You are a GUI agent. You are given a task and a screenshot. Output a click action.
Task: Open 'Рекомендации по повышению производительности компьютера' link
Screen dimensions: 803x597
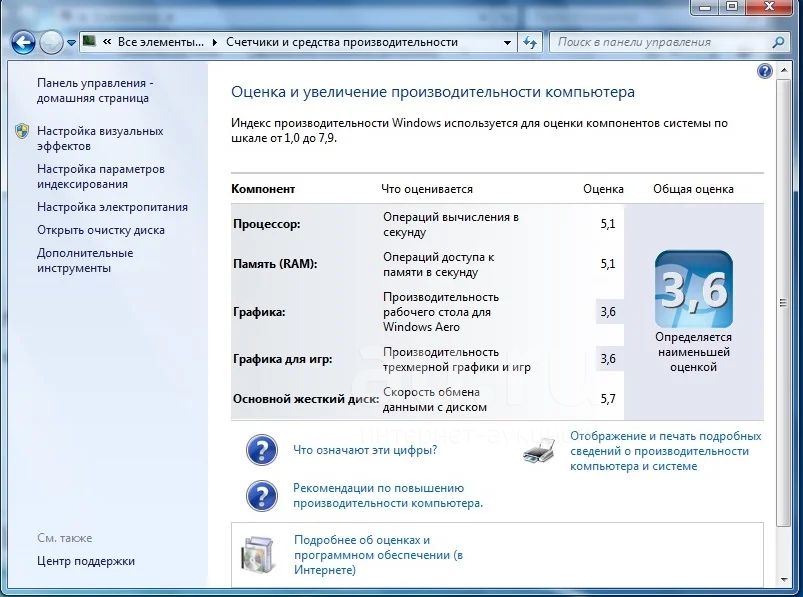click(x=388, y=496)
